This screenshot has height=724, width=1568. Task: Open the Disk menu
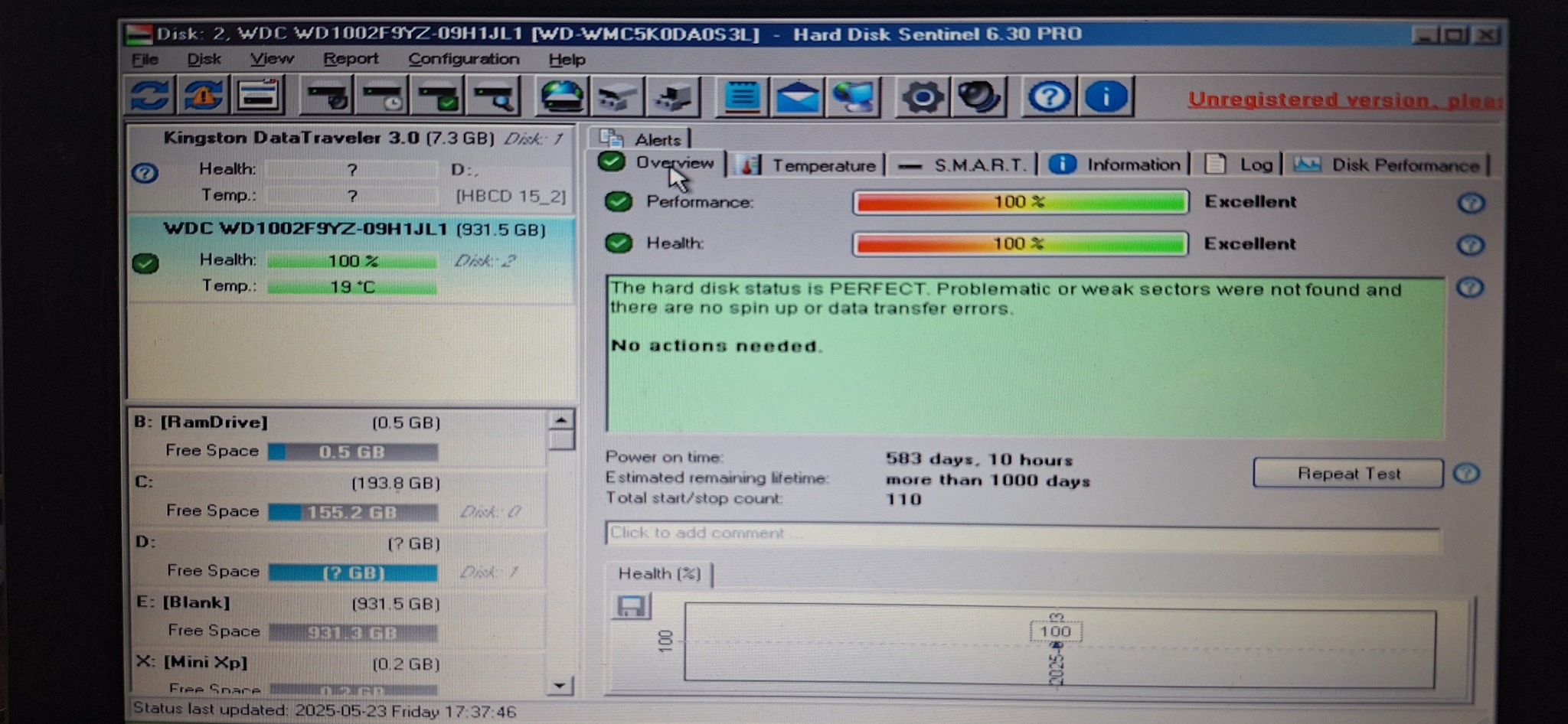click(x=204, y=59)
